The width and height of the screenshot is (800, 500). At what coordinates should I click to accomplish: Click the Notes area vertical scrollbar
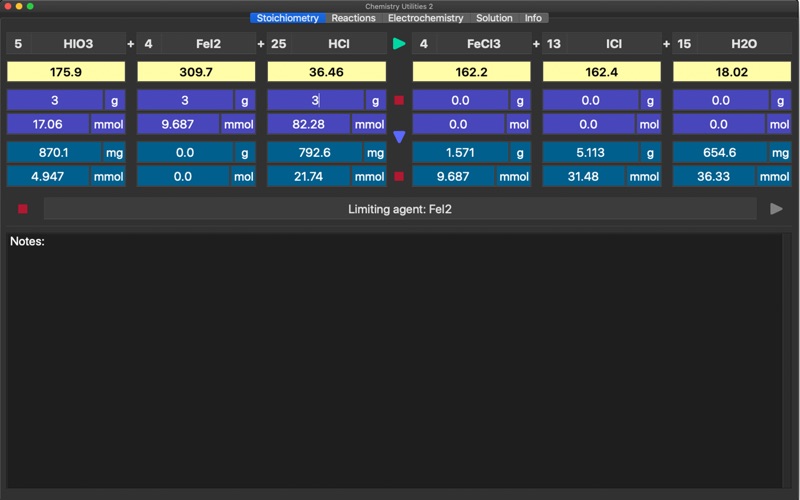pyautogui.click(x=787, y=361)
